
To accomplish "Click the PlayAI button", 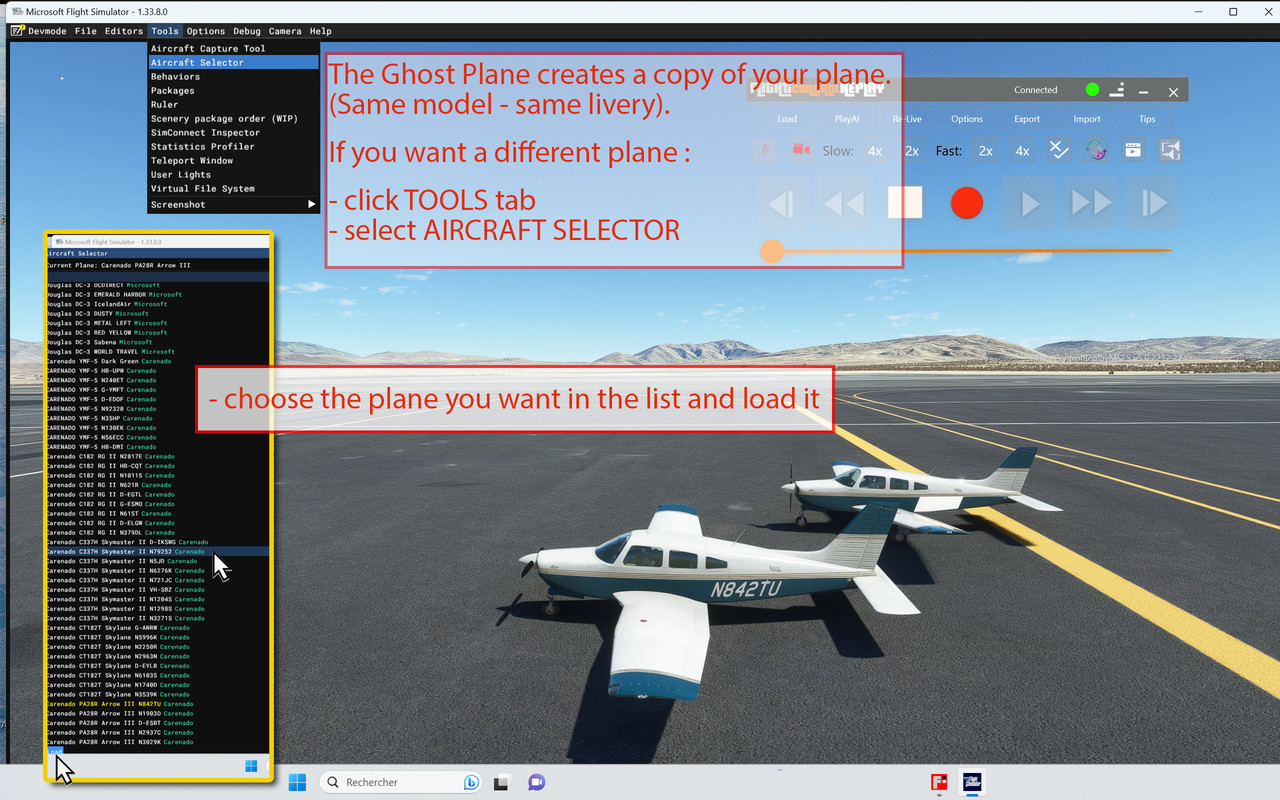I will tap(847, 119).
